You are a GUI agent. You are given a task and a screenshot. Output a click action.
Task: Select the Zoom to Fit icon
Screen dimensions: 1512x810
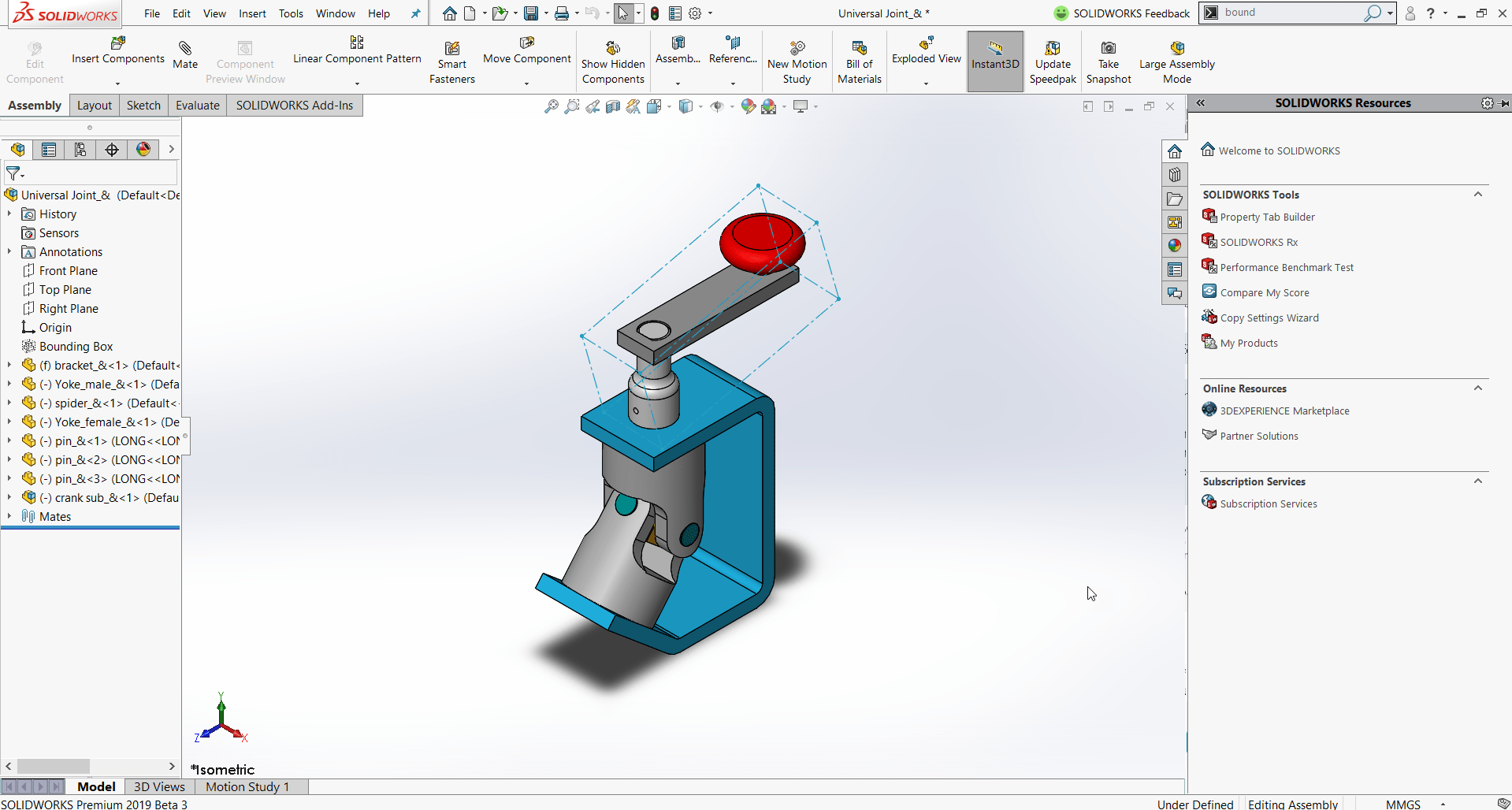(551, 106)
